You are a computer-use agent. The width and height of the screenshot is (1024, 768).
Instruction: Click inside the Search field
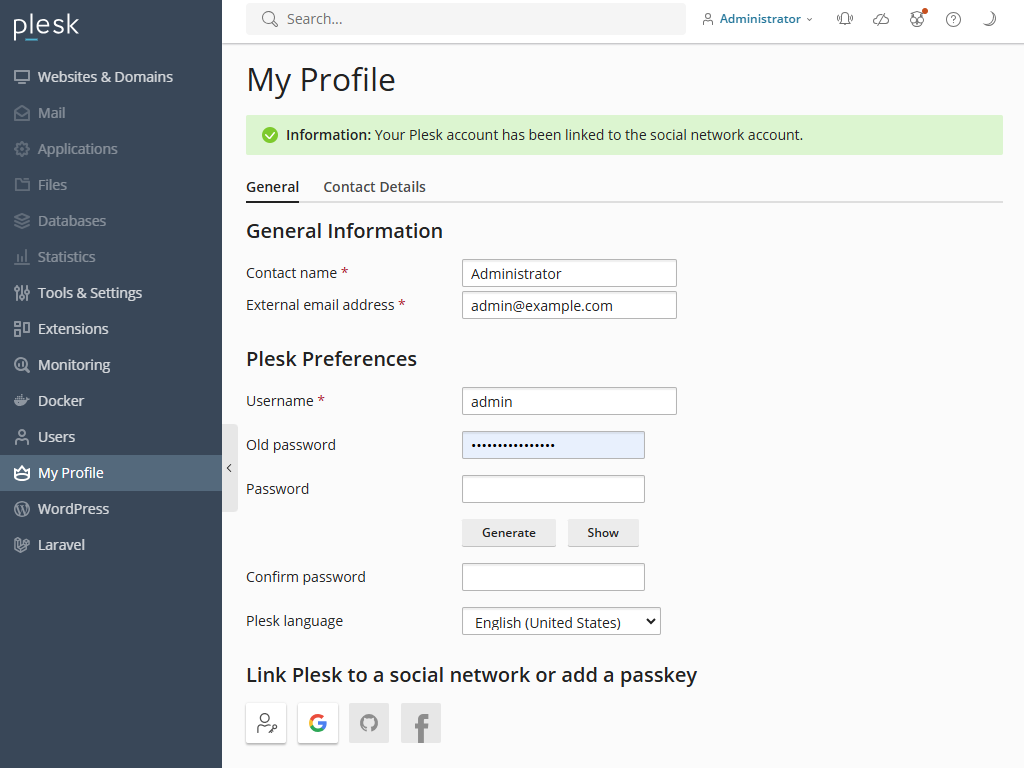click(x=465, y=18)
